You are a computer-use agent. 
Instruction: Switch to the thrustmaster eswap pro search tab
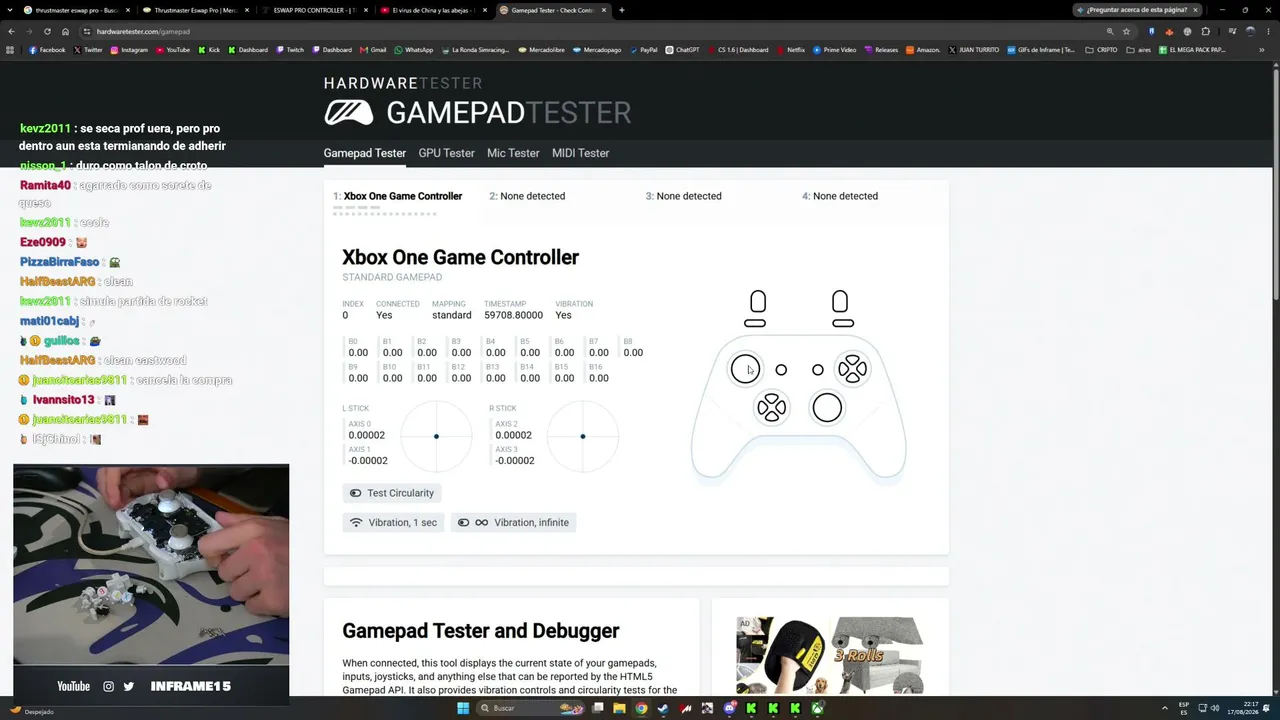click(76, 10)
